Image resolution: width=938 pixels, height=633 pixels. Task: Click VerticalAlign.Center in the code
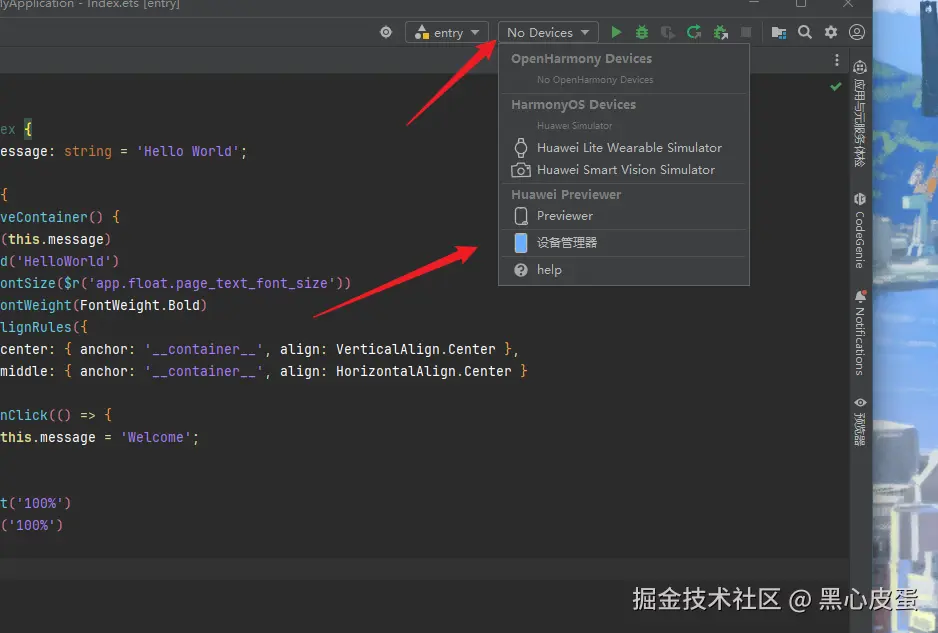pyautogui.click(x=416, y=349)
